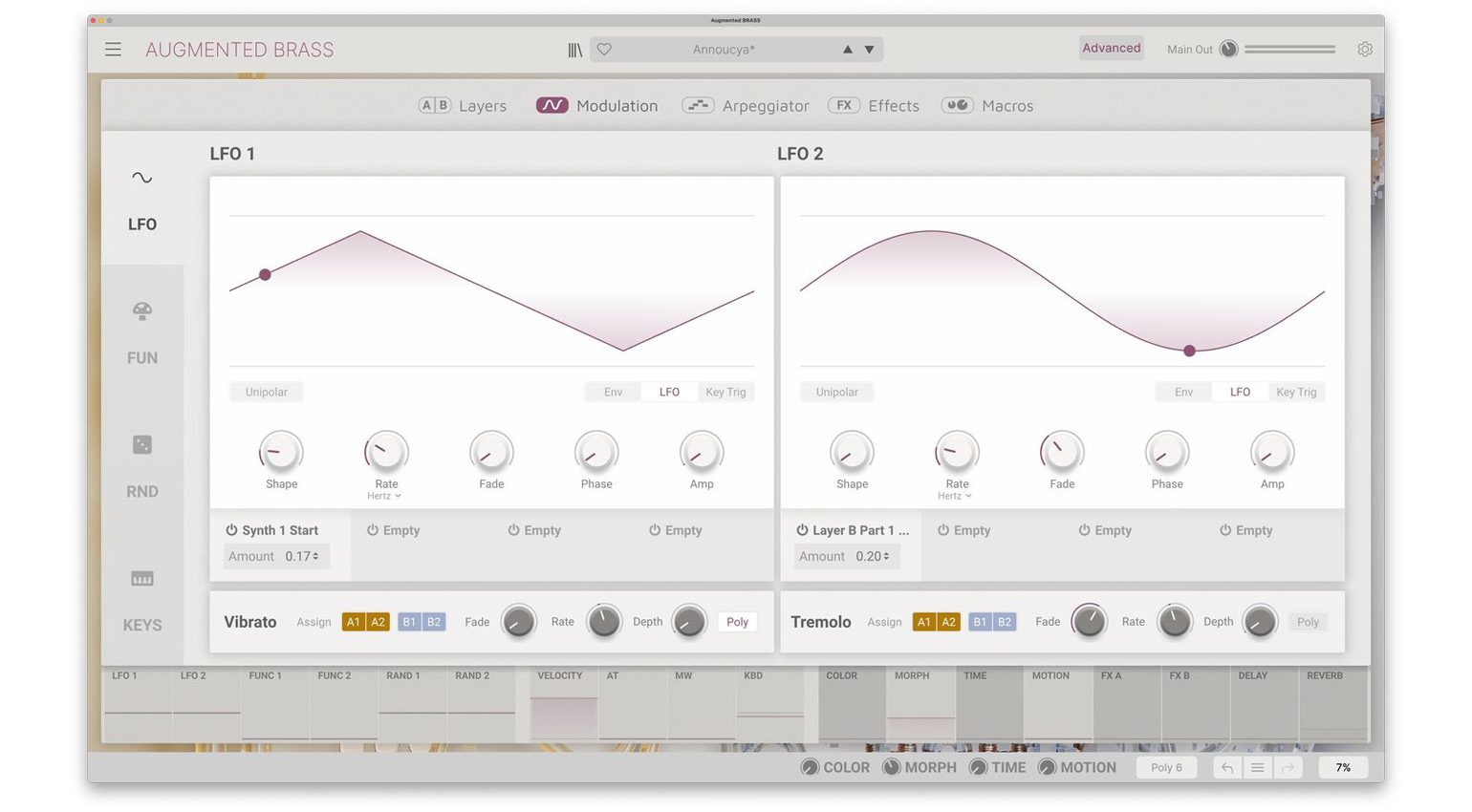
Task: Toggle Unipolar mode for LFO 1
Action: (x=266, y=393)
